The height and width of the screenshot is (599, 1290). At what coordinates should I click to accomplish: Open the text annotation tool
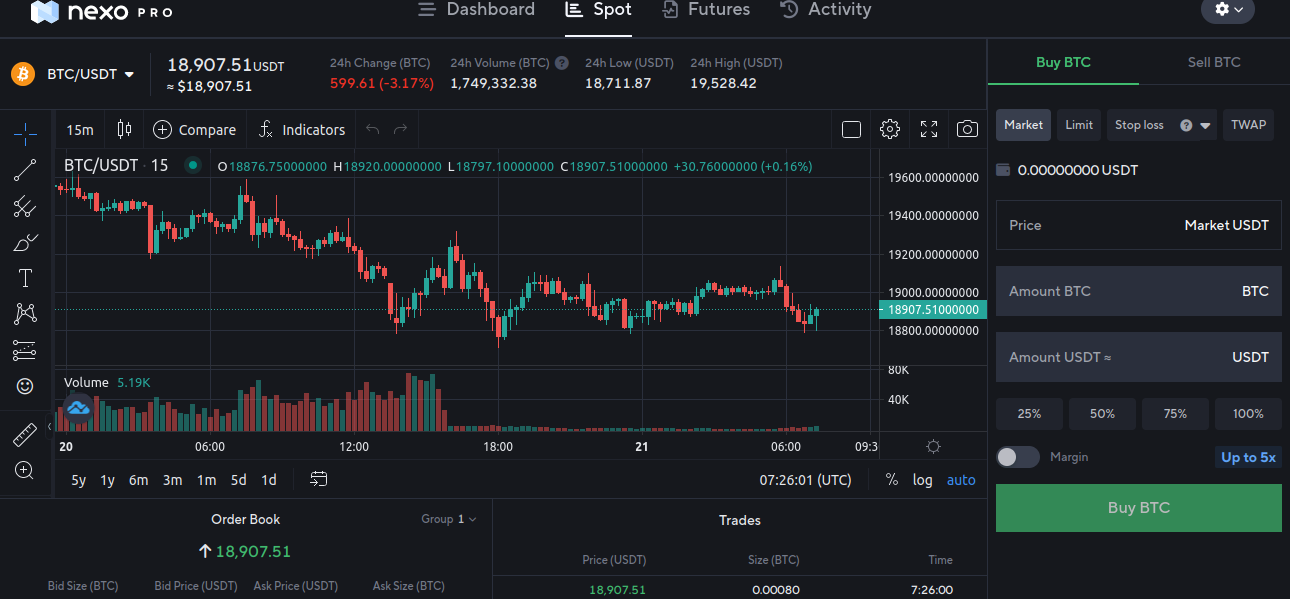25,277
